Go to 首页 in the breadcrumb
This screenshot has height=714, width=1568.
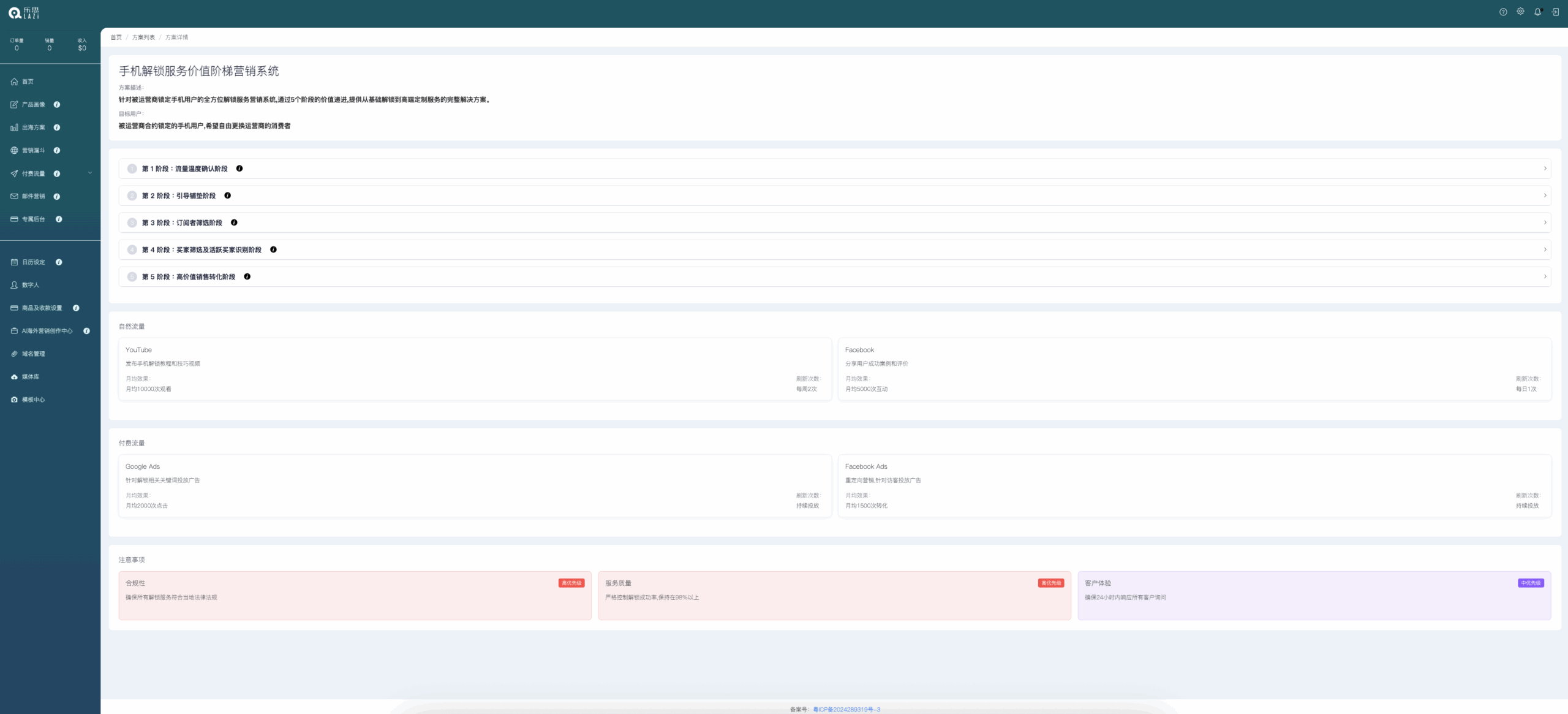pyautogui.click(x=116, y=37)
